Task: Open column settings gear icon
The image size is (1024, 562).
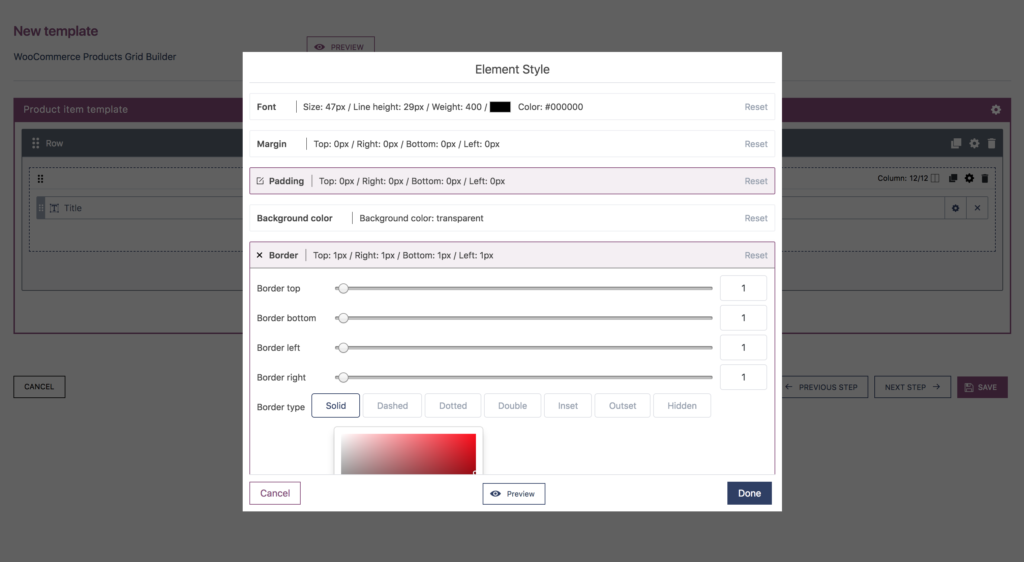Action: click(x=969, y=178)
